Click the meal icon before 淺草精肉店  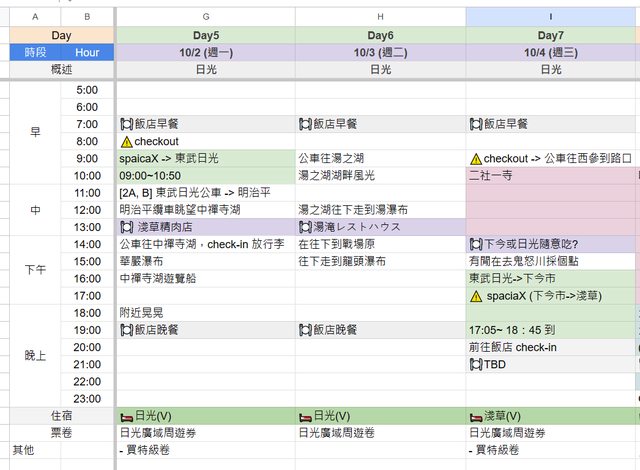pyautogui.click(x=127, y=227)
